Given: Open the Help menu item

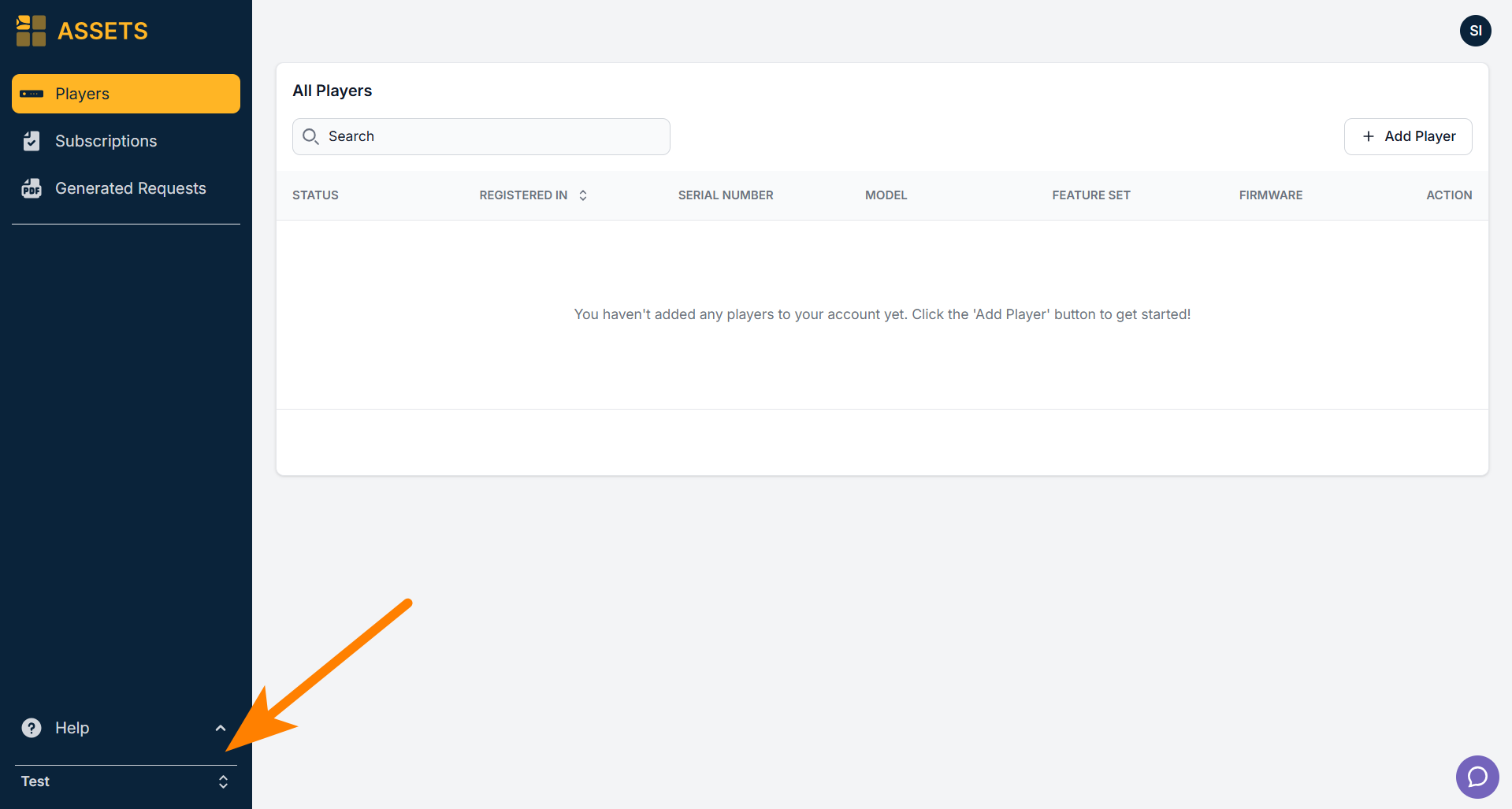Looking at the screenshot, I should 126,728.
